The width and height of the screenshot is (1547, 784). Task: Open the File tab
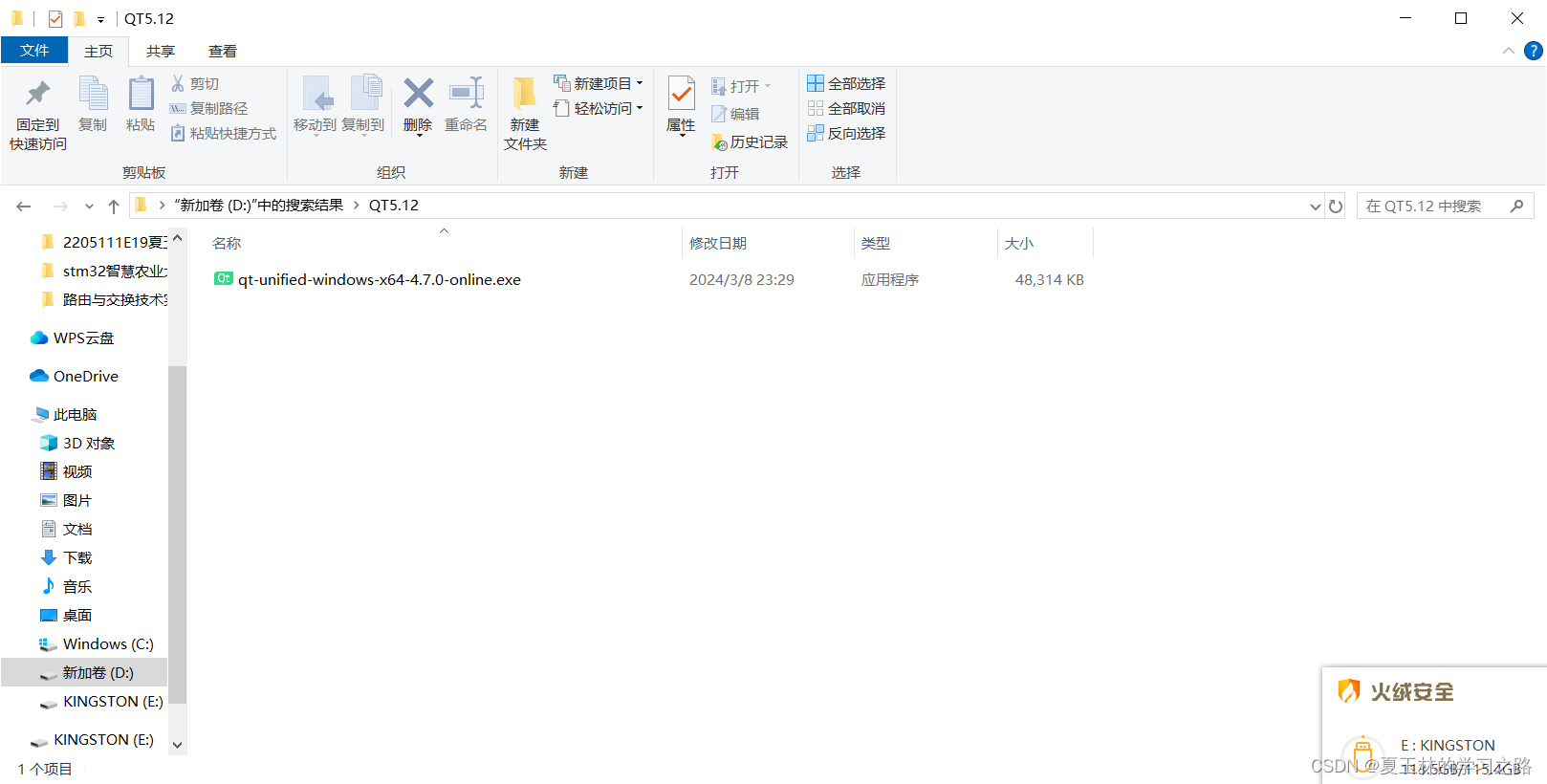[x=34, y=51]
